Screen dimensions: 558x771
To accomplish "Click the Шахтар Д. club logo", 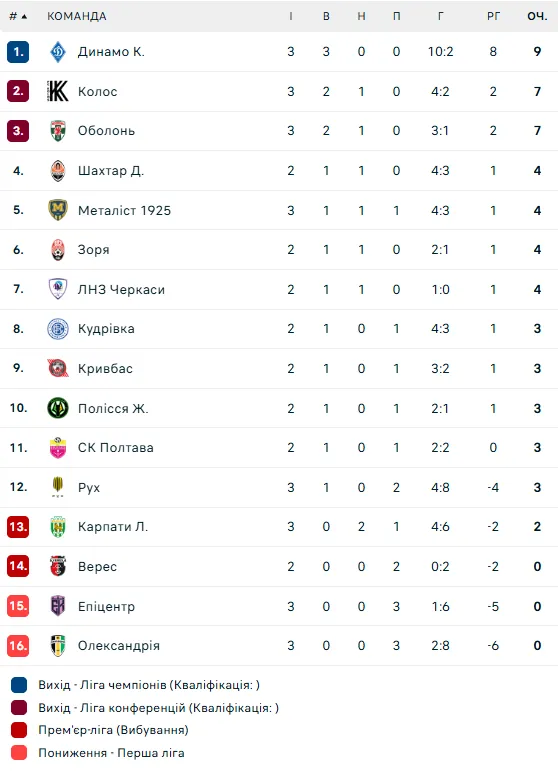I will click(58, 171).
